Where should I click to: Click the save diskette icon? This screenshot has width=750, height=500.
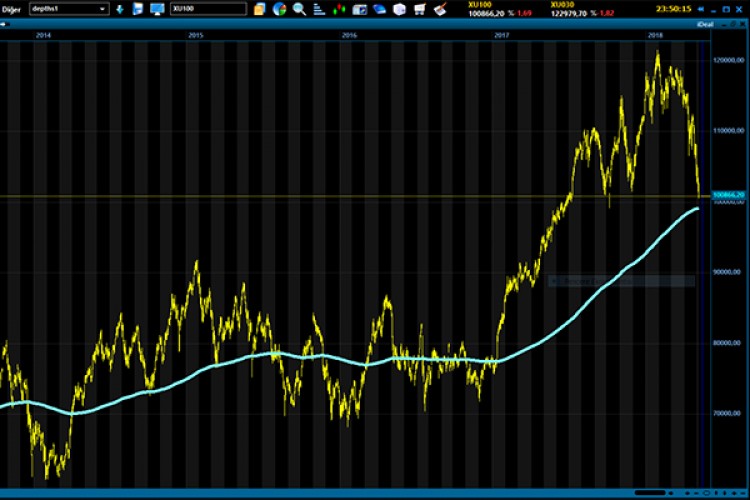click(x=138, y=9)
